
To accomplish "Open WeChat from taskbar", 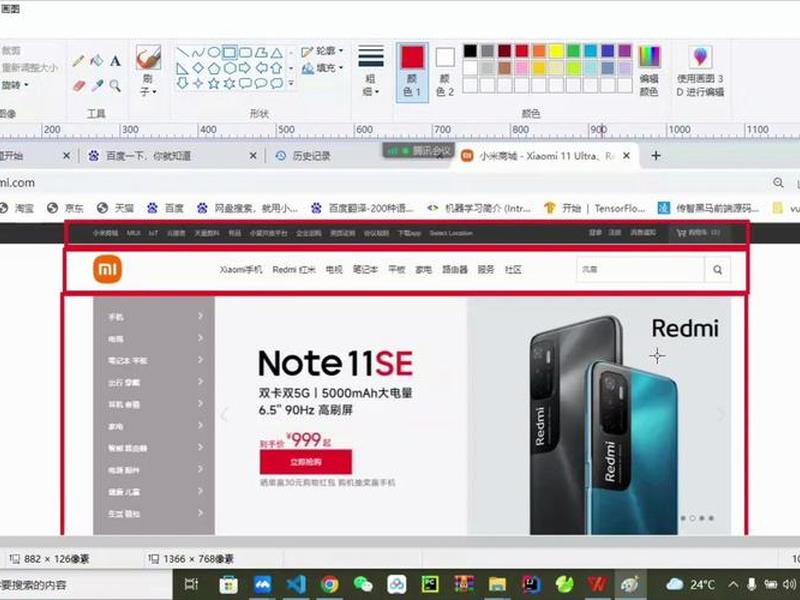I will 363,584.
